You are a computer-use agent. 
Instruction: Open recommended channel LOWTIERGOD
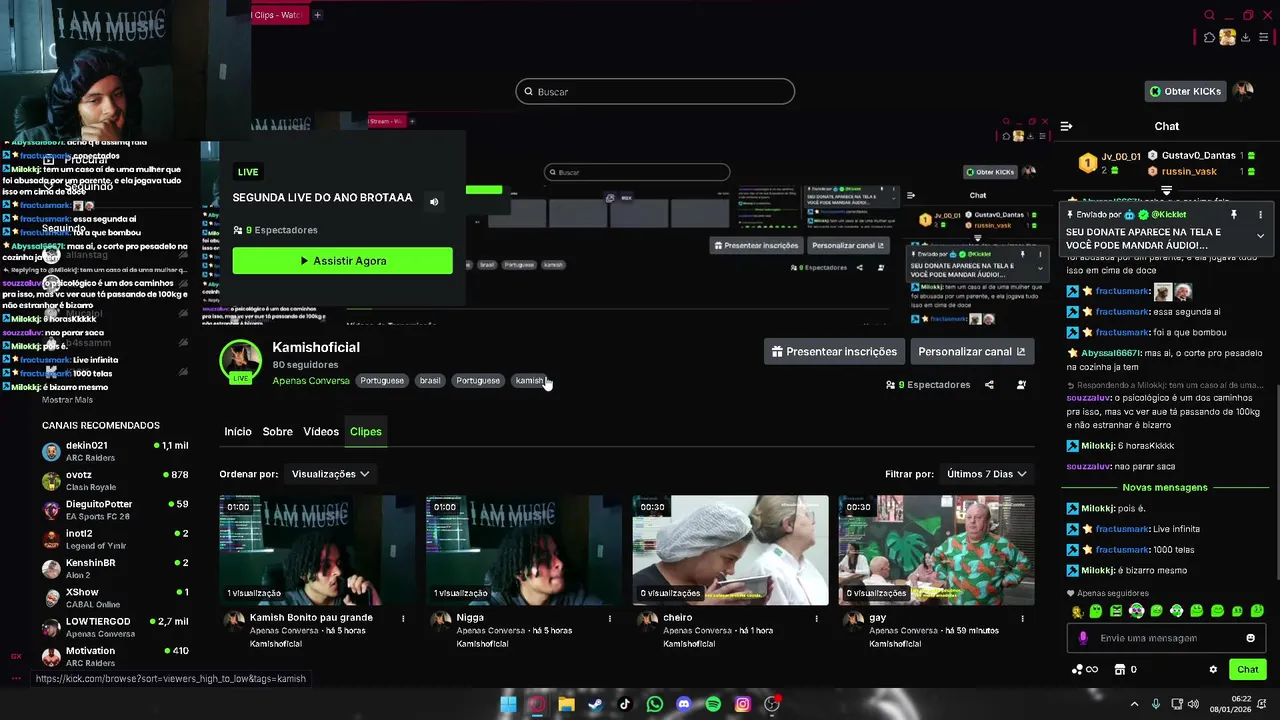tap(115, 627)
